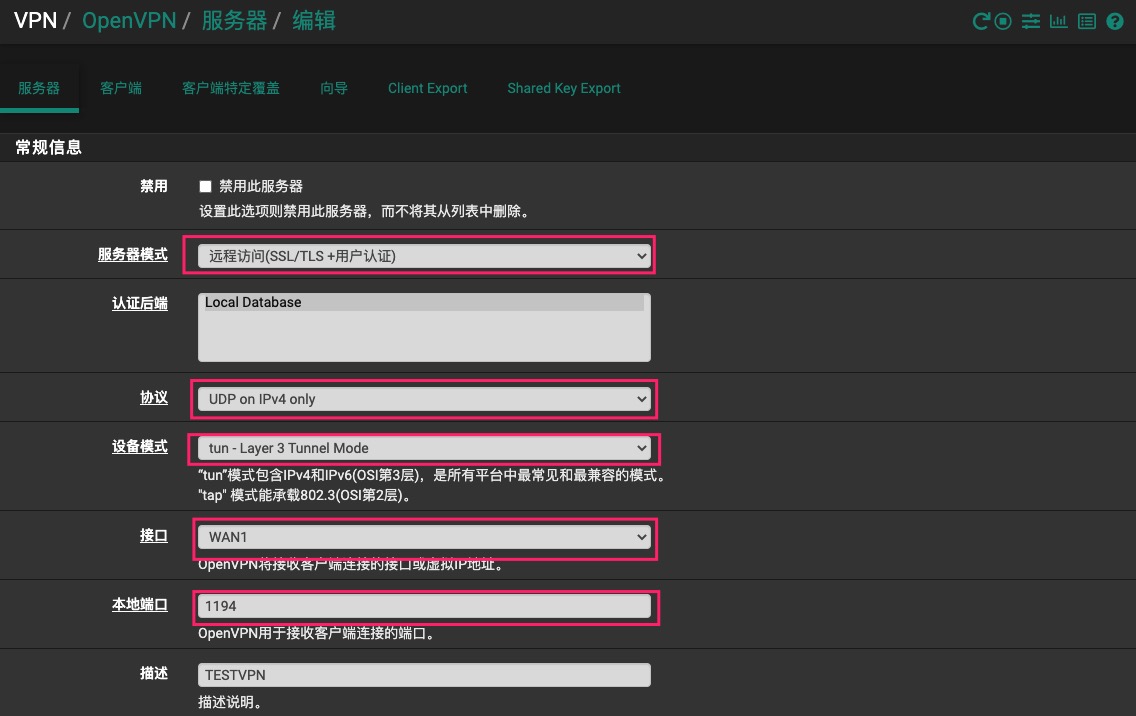The height and width of the screenshot is (716, 1136).
Task: Open the status bar chart icon
Action: point(1058,21)
